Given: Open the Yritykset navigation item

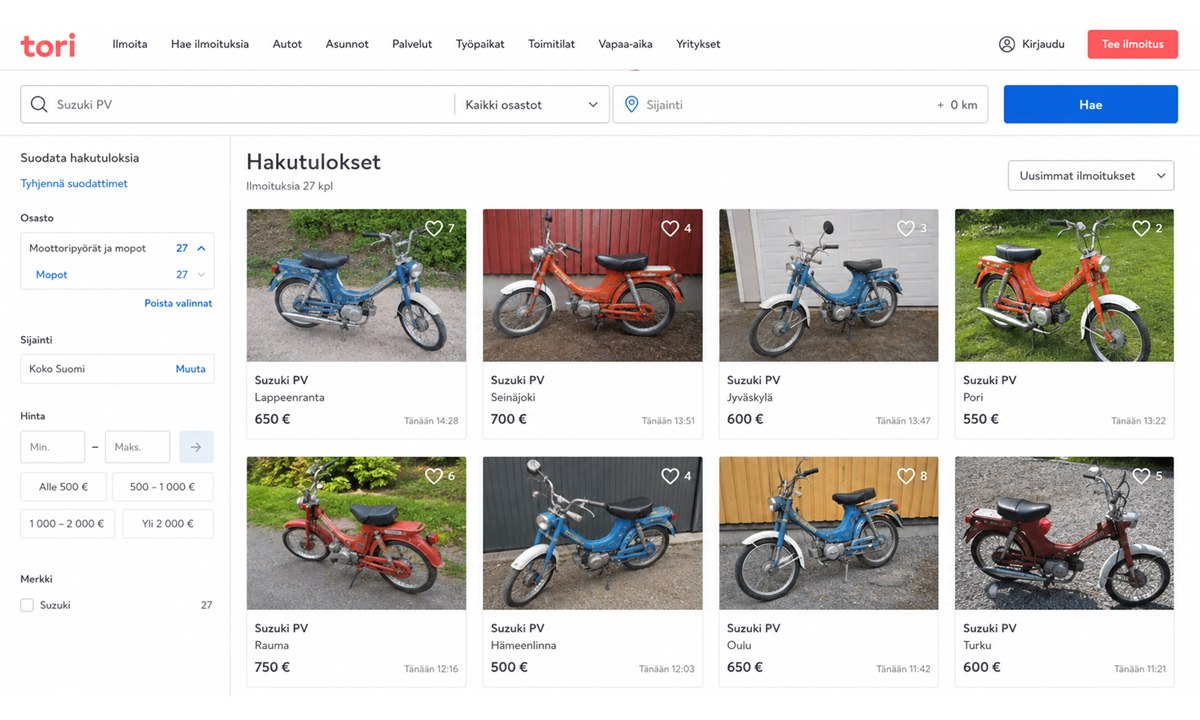Looking at the screenshot, I should (x=698, y=44).
